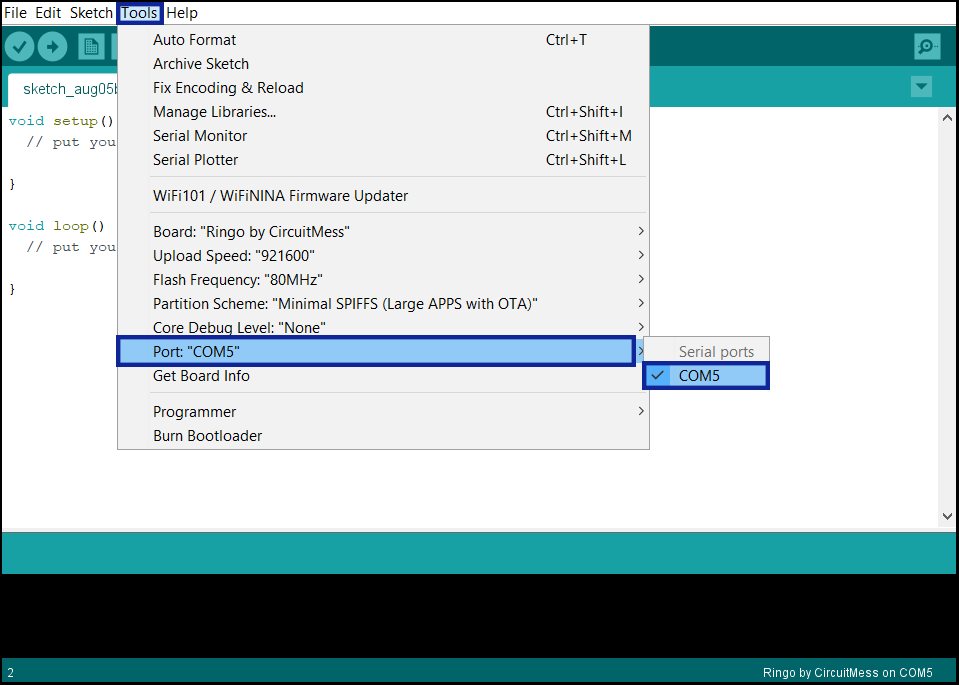Select Manage Libraries menu entry
This screenshot has height=685, width=959.
(214, 112)
